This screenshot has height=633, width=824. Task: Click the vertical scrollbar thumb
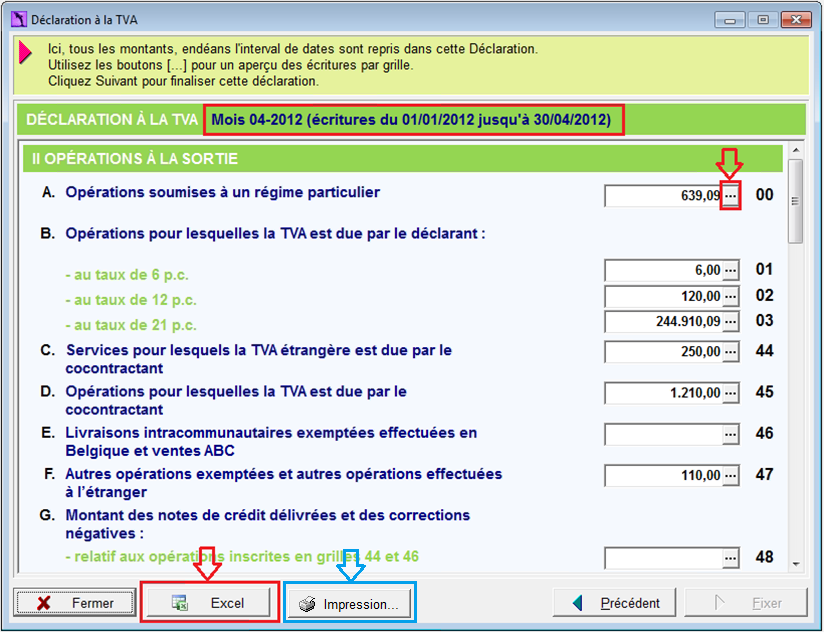coord(796,201)
